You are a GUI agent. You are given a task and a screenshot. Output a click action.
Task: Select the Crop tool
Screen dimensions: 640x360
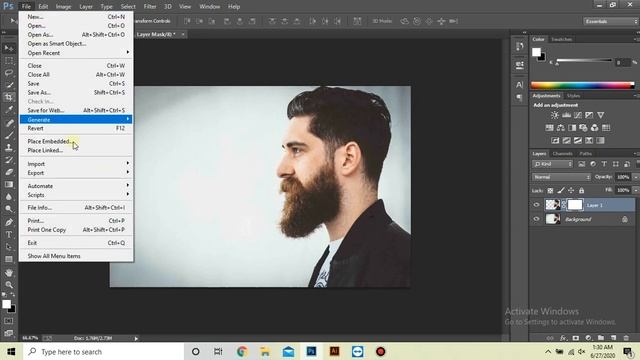(9, 97)
